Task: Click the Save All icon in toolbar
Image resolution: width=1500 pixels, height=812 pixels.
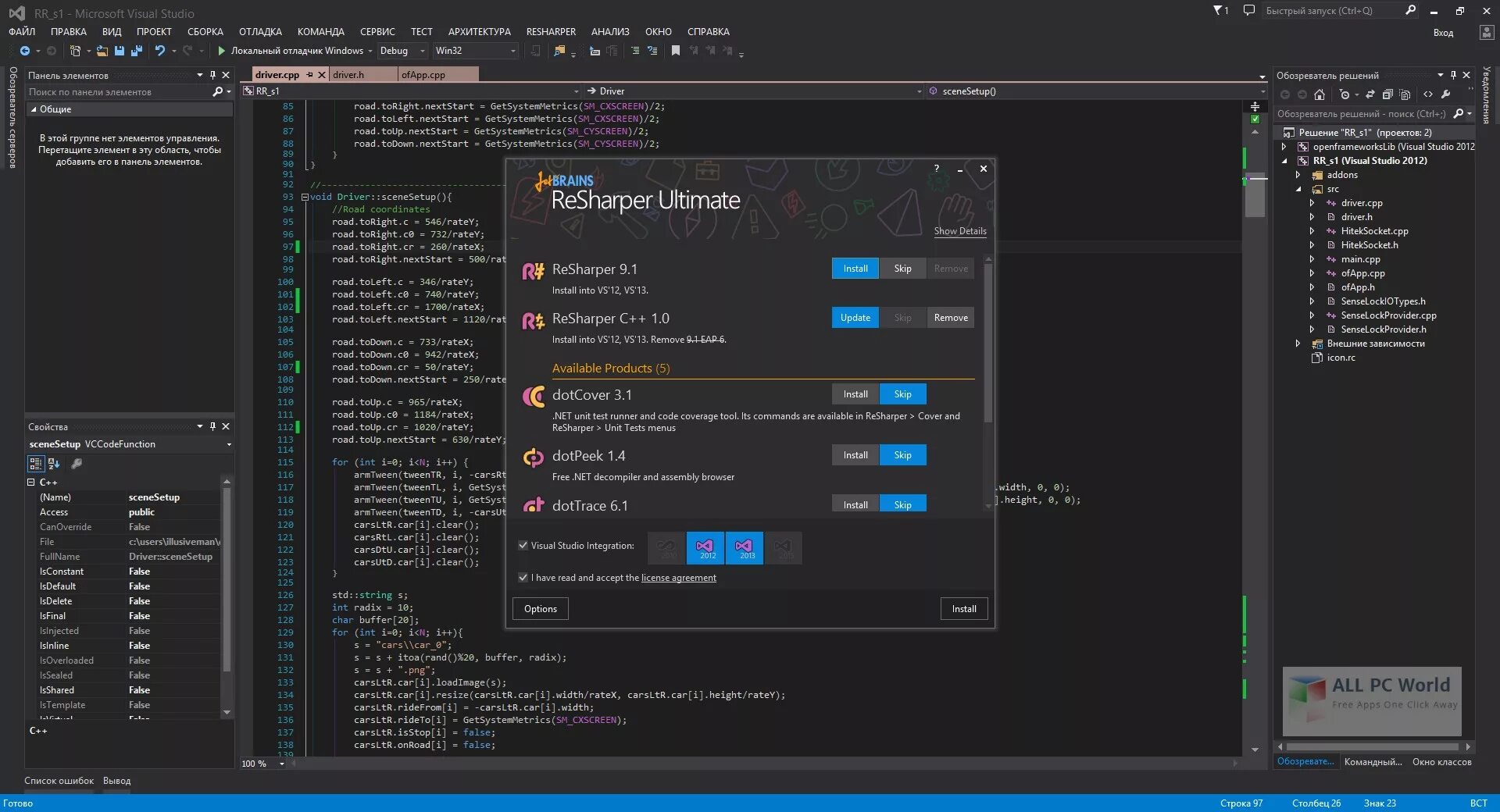Action: pyautogui.click(x=137, y=51)
